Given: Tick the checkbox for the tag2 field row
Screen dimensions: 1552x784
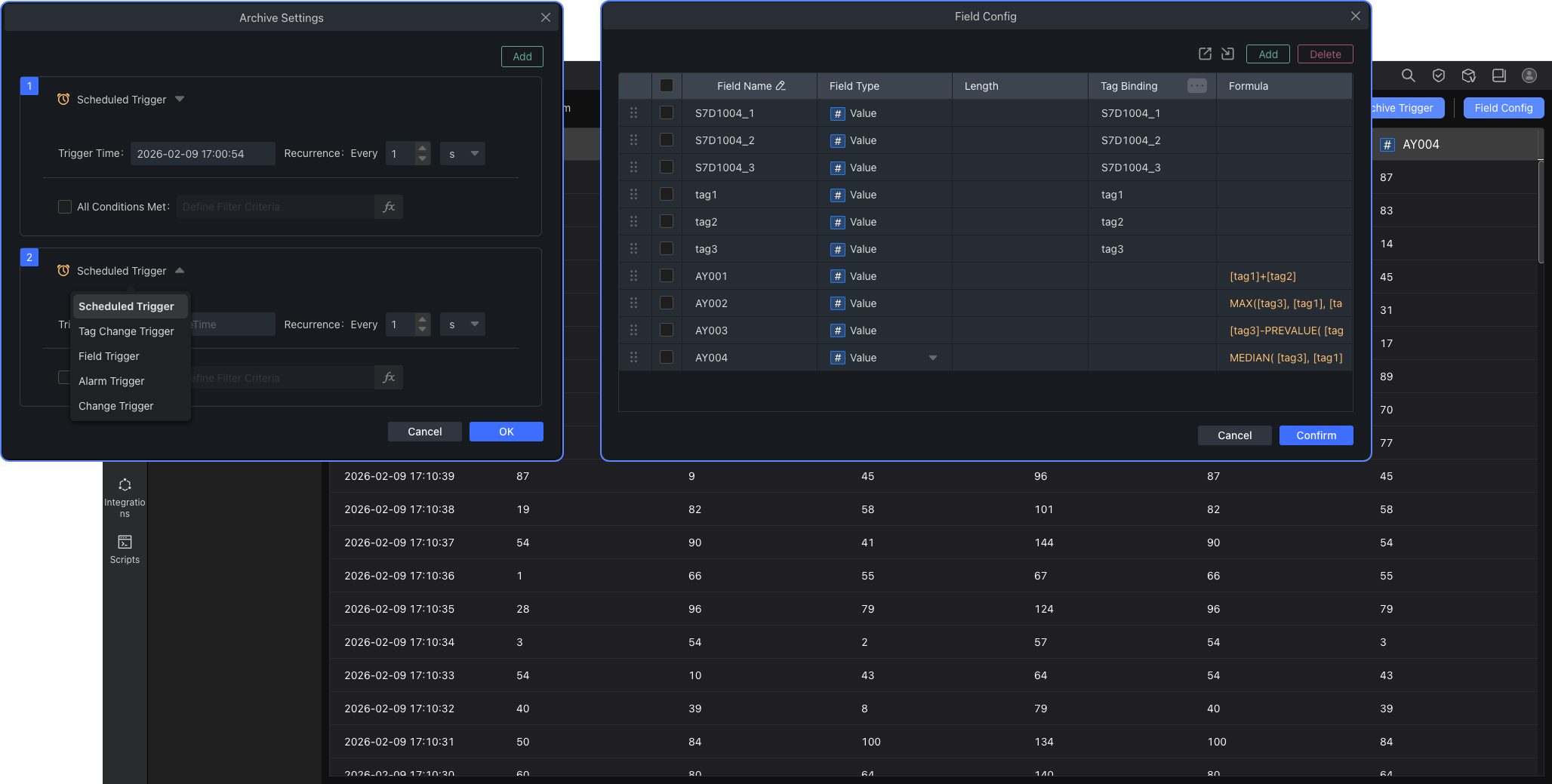Looking at the screenshot, I should pos(666,222).
